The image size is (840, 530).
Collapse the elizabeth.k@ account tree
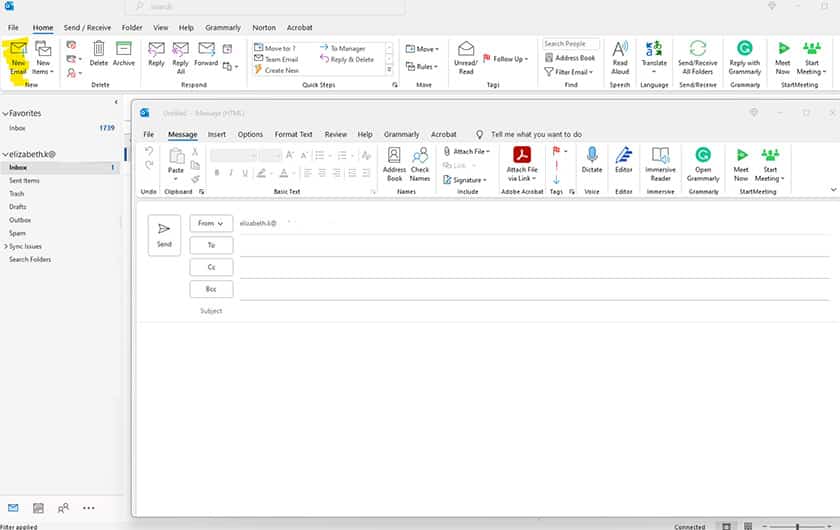point(5,154)
